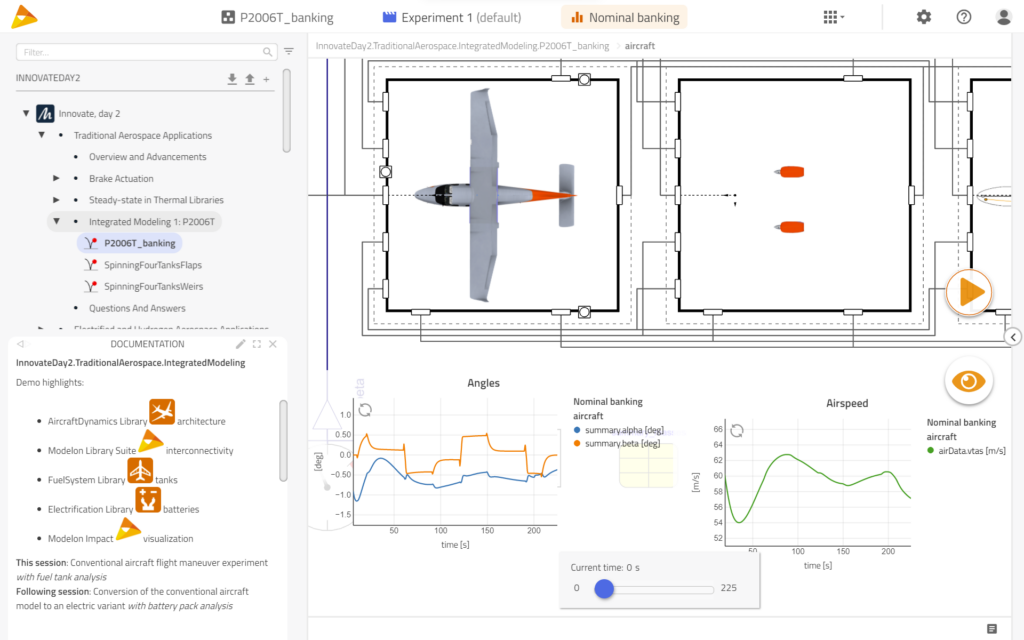Screen dimensions: 1024x640
Task: Open the download-to-workspace icon
Action: coord(232,79)
